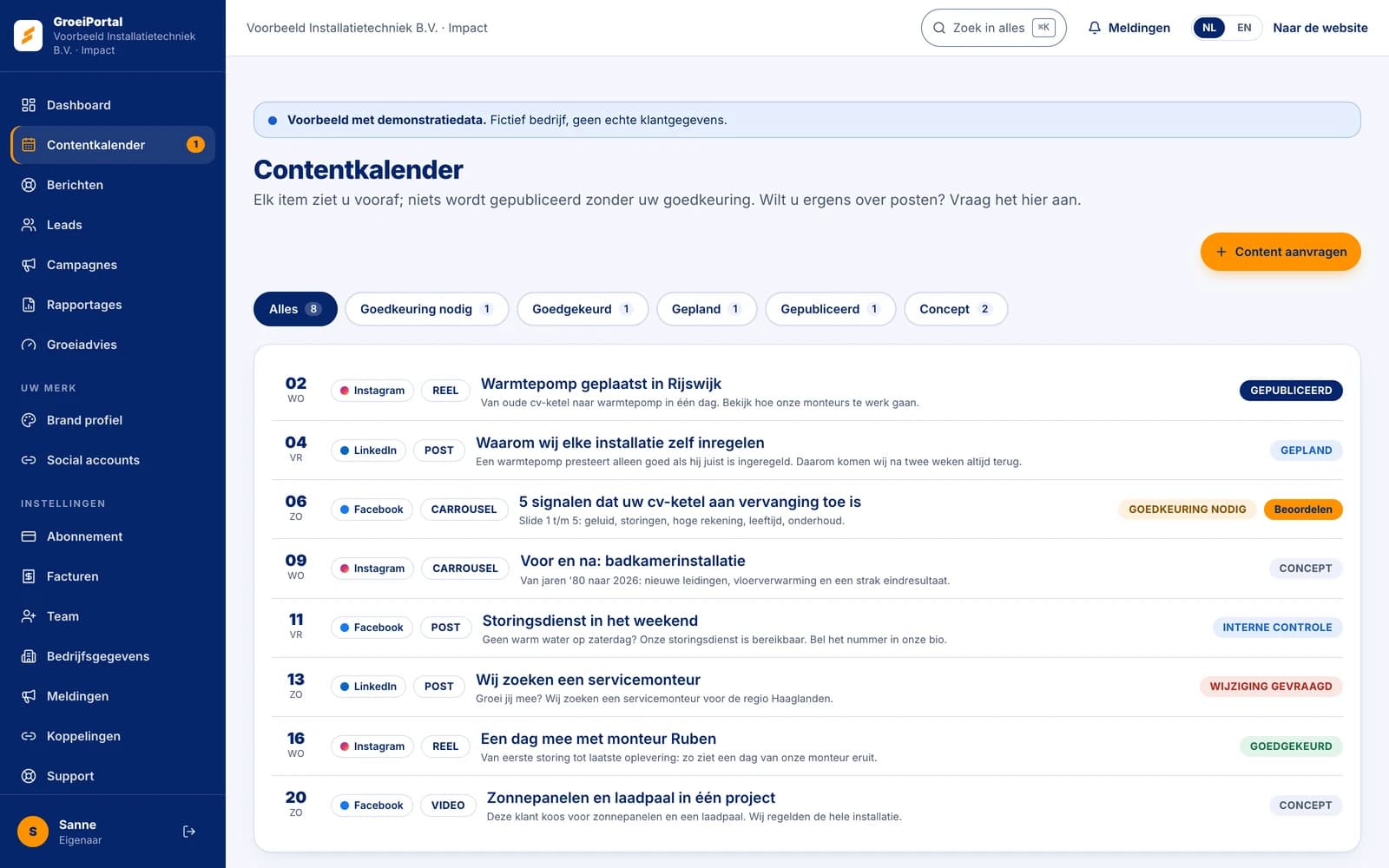This screenshot has width=1389, height=868.
Task: Click the Berichten sidebar icon
Action: (29, 185)
